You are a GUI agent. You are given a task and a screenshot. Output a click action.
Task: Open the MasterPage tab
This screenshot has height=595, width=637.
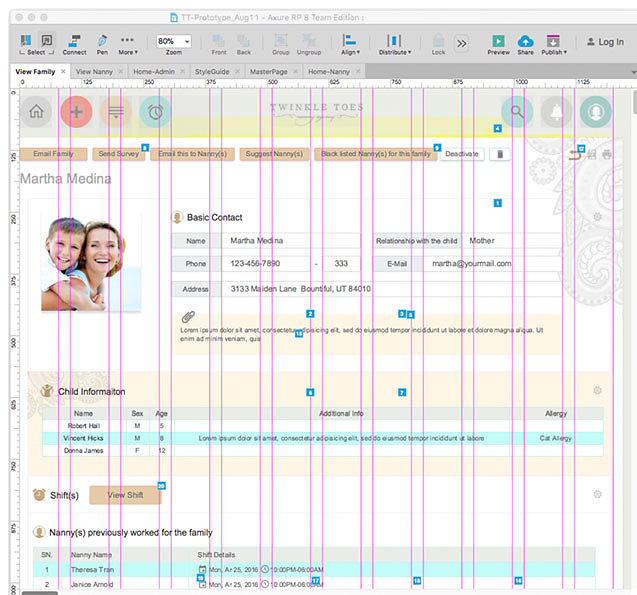point(269,71)
